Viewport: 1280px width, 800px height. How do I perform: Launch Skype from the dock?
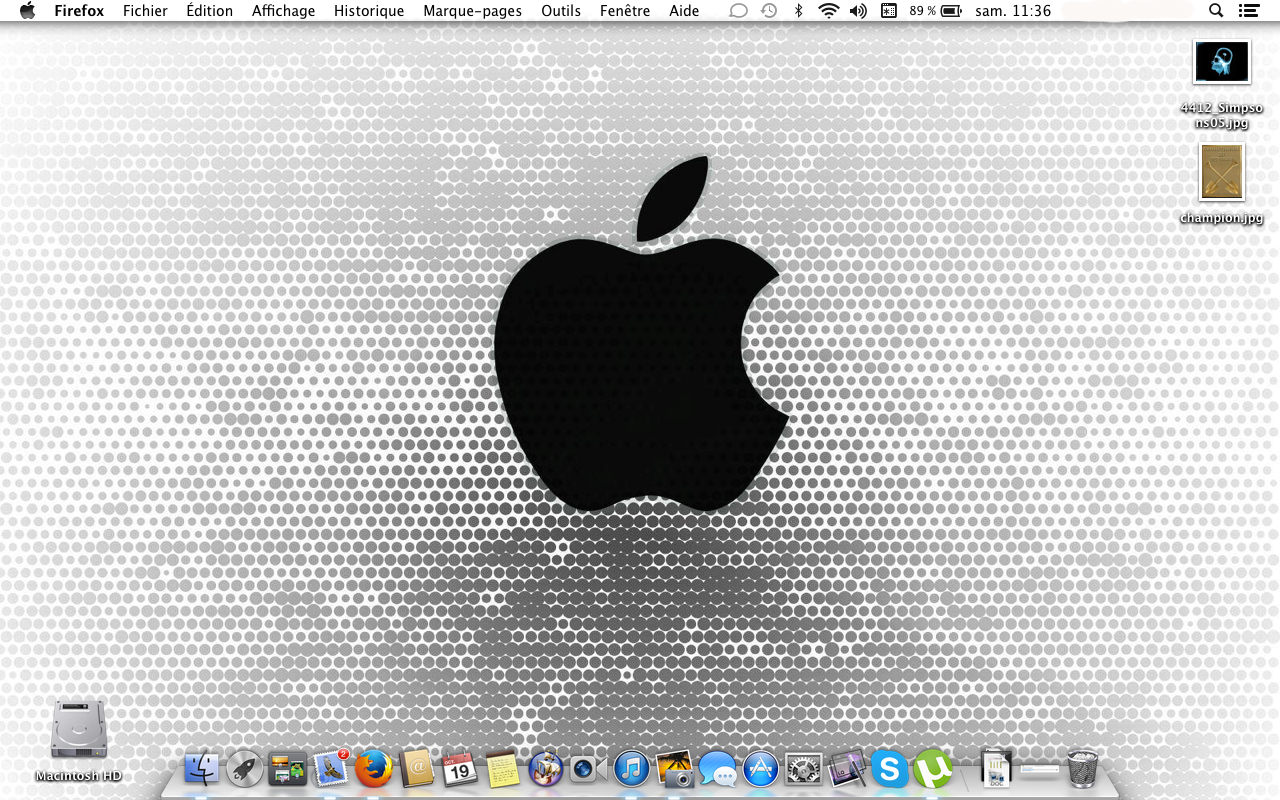pyautogui.click(x=889, y=768)
